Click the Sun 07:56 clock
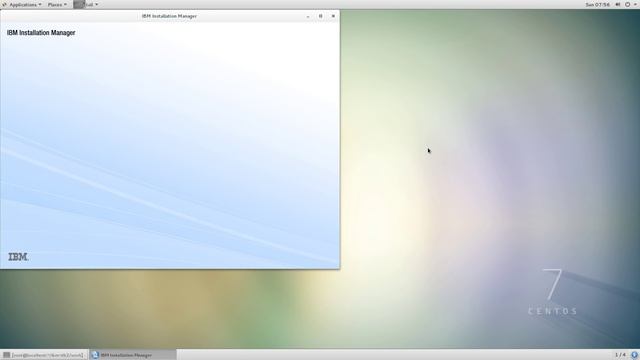 (x=597, y=4)
